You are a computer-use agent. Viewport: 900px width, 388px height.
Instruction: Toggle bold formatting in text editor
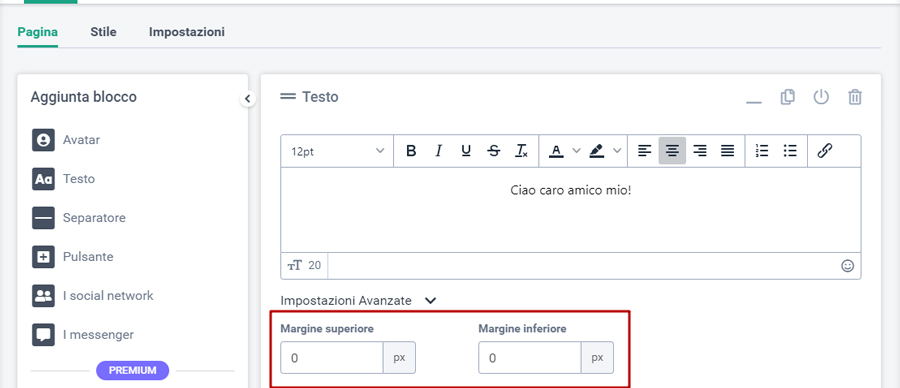coord(411,151)
